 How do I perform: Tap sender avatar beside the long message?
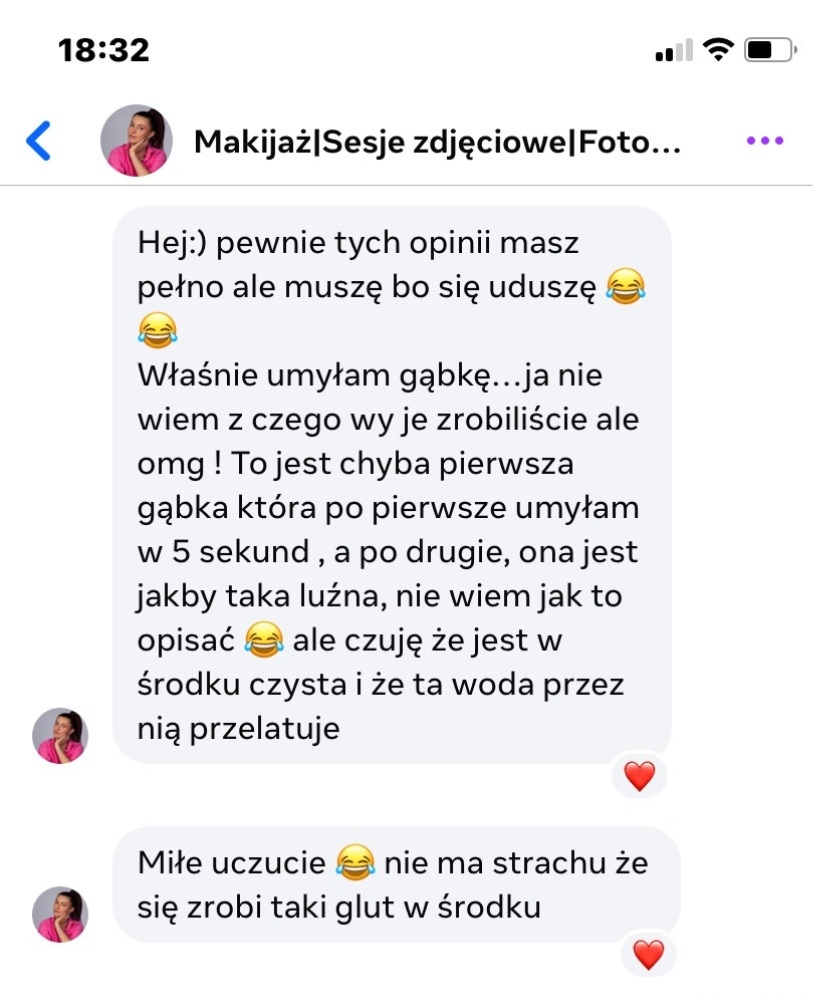coord(60,735)
